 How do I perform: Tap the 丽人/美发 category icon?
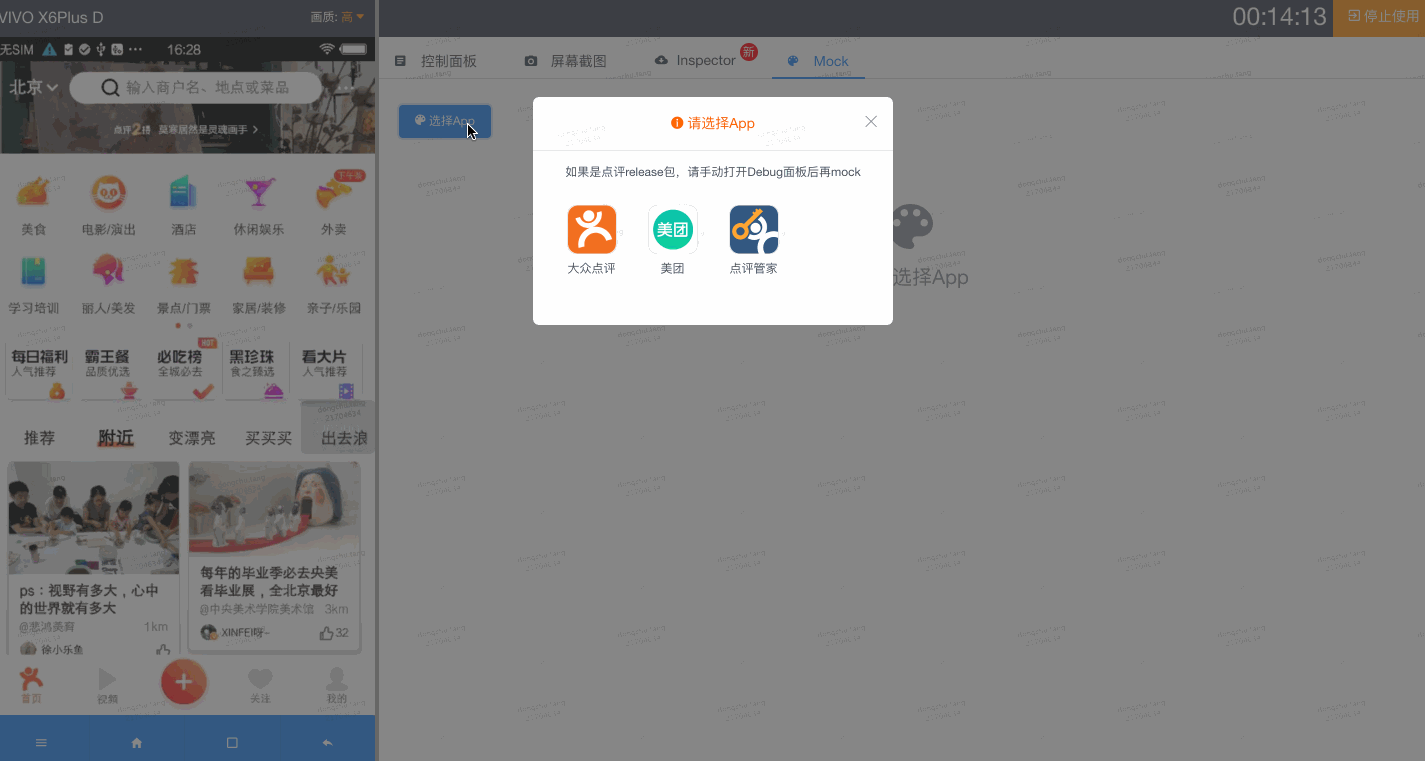(109, 271)
